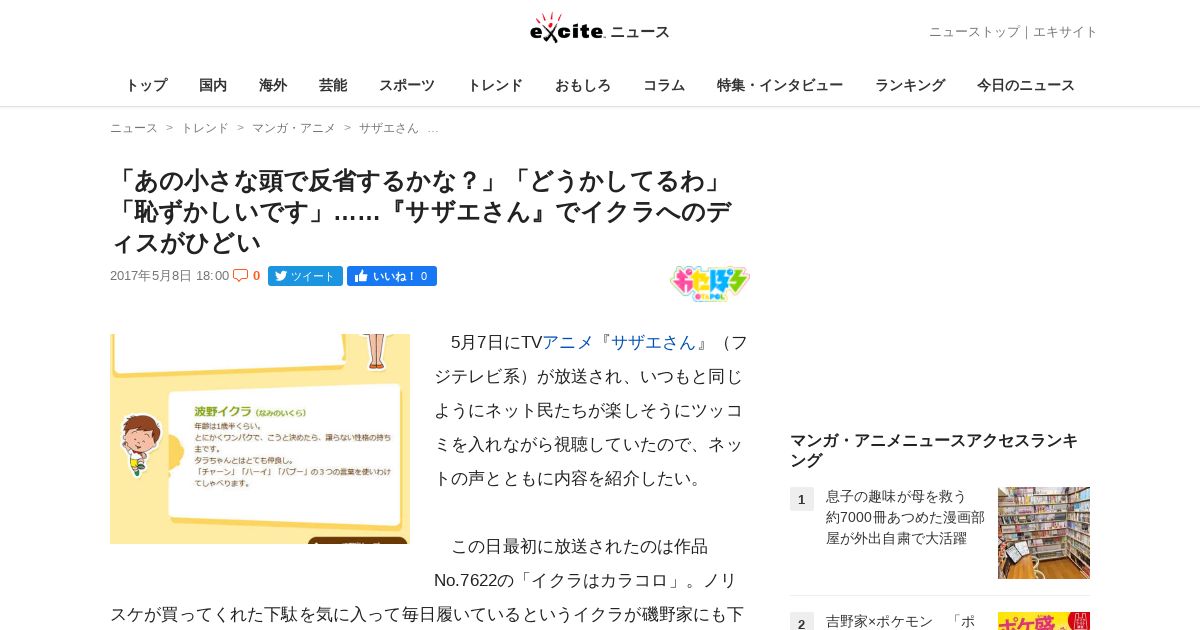Open the 国内 news section
This screenshot has width=1200, height=630.
[213, 85]
